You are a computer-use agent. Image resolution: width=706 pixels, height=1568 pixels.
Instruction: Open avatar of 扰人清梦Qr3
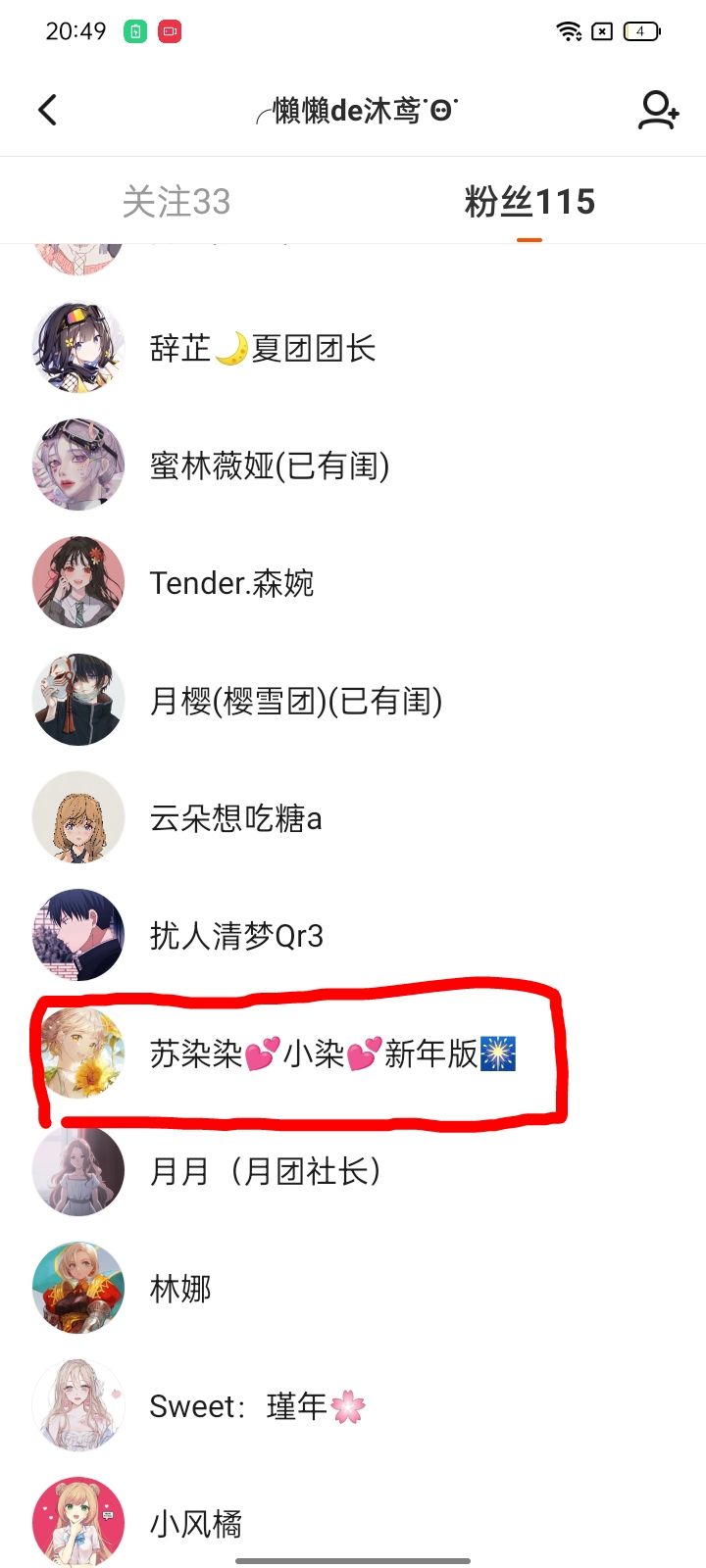[x=78, y=935]
